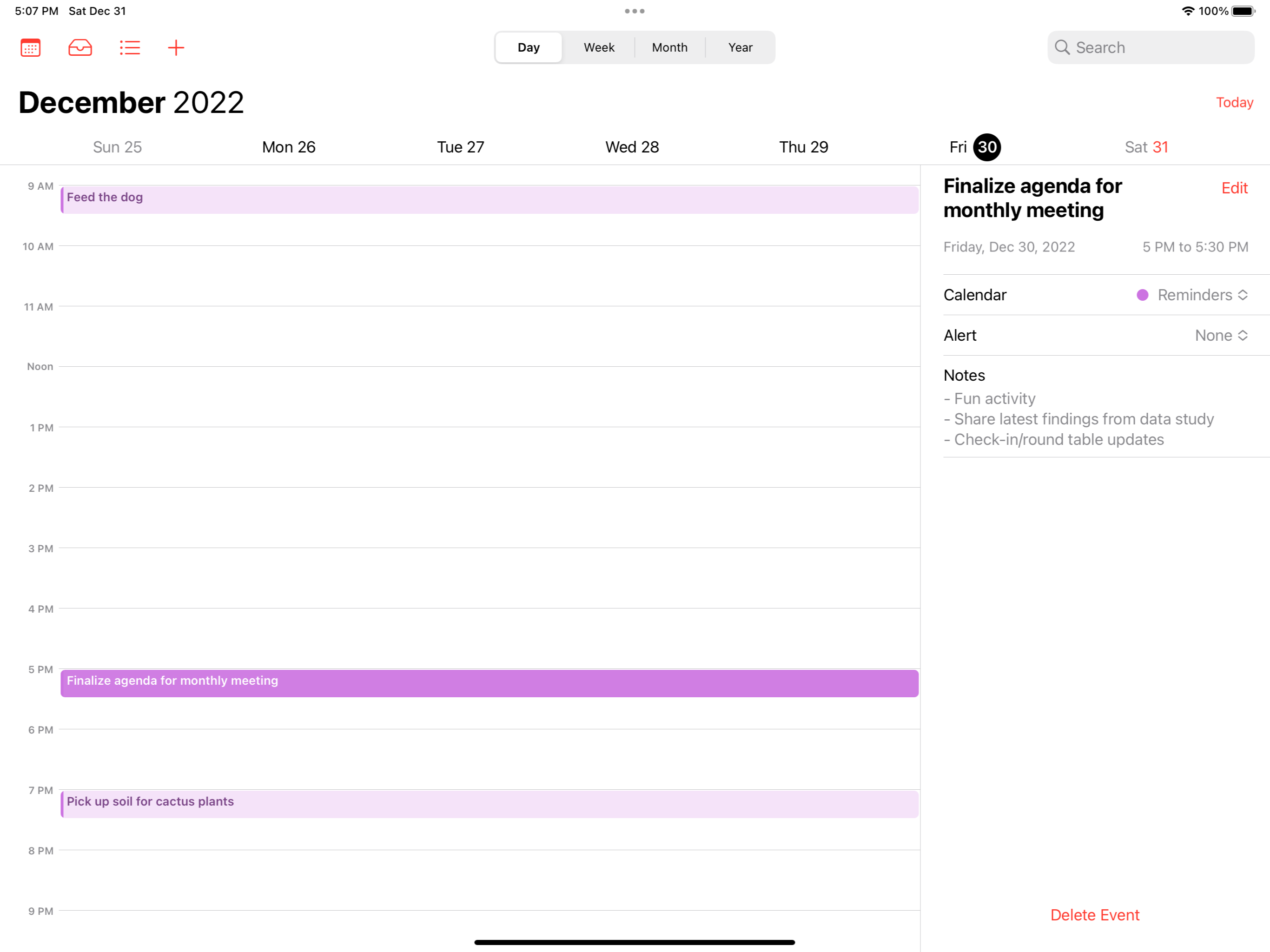Open the calendars list icon
The image size is (1270, 952).
click(x=30, y=48)
